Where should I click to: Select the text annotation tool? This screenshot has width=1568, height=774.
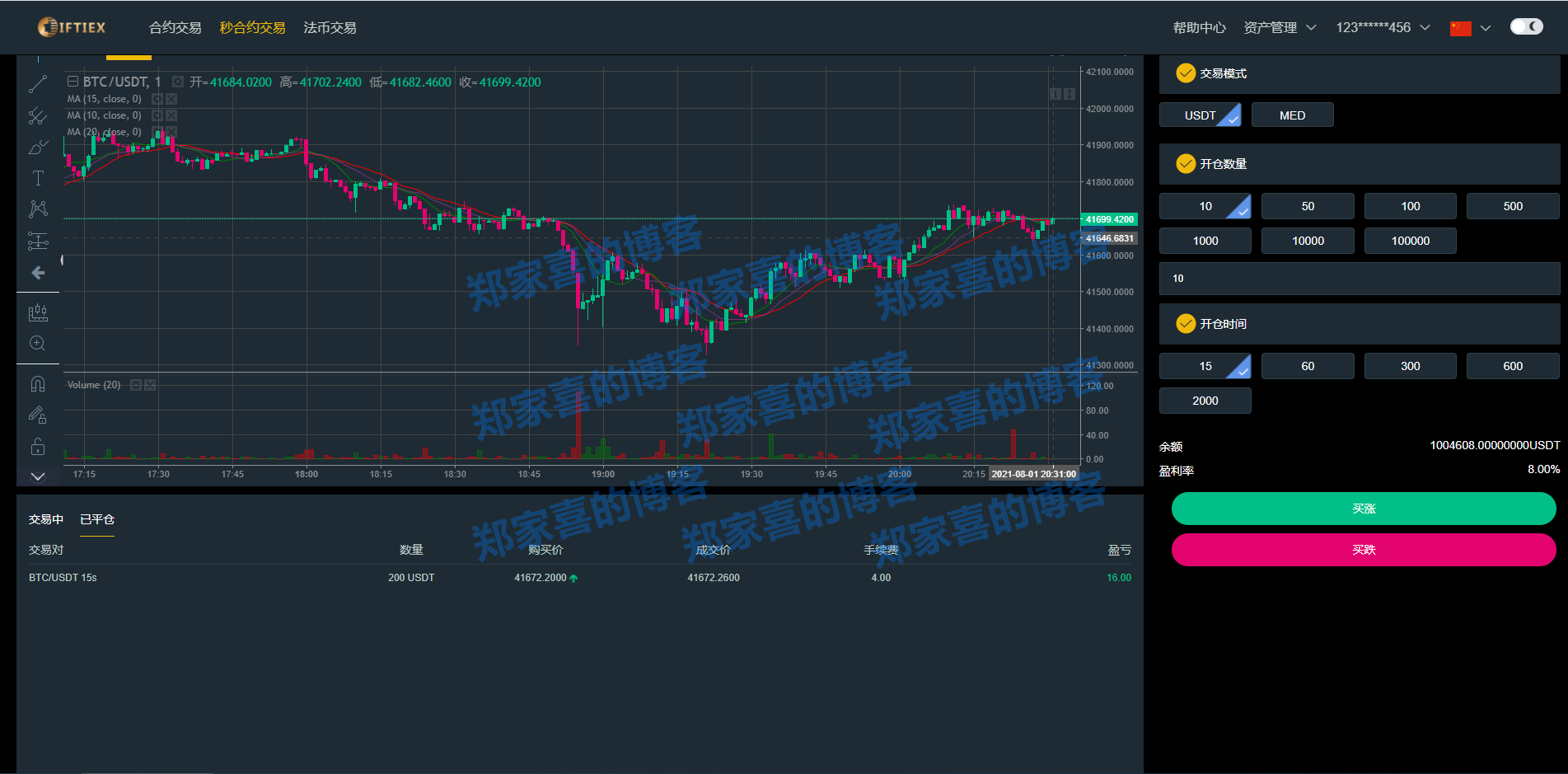[38, 177]
